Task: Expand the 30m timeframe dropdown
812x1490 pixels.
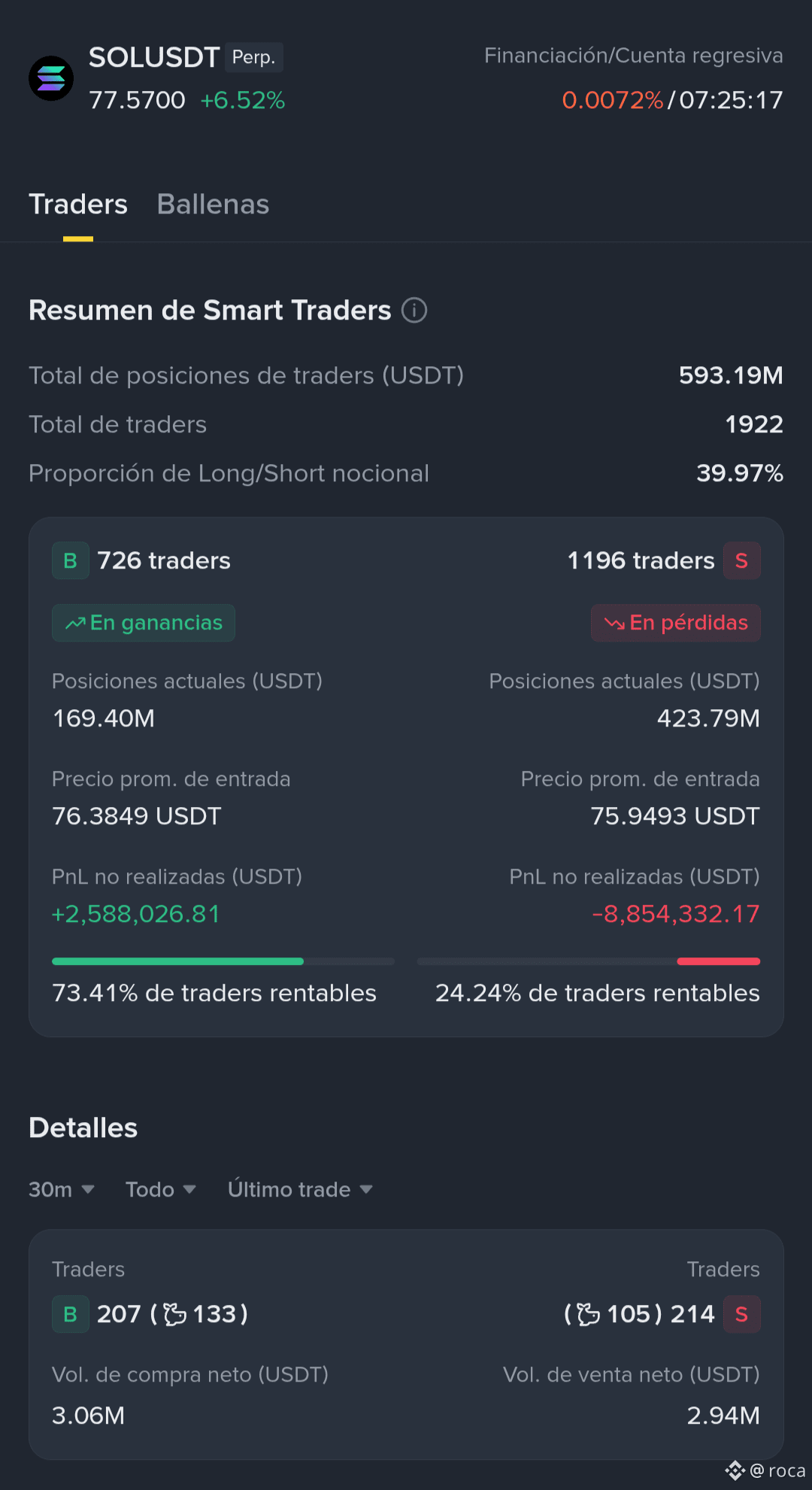Action: 62,1190
